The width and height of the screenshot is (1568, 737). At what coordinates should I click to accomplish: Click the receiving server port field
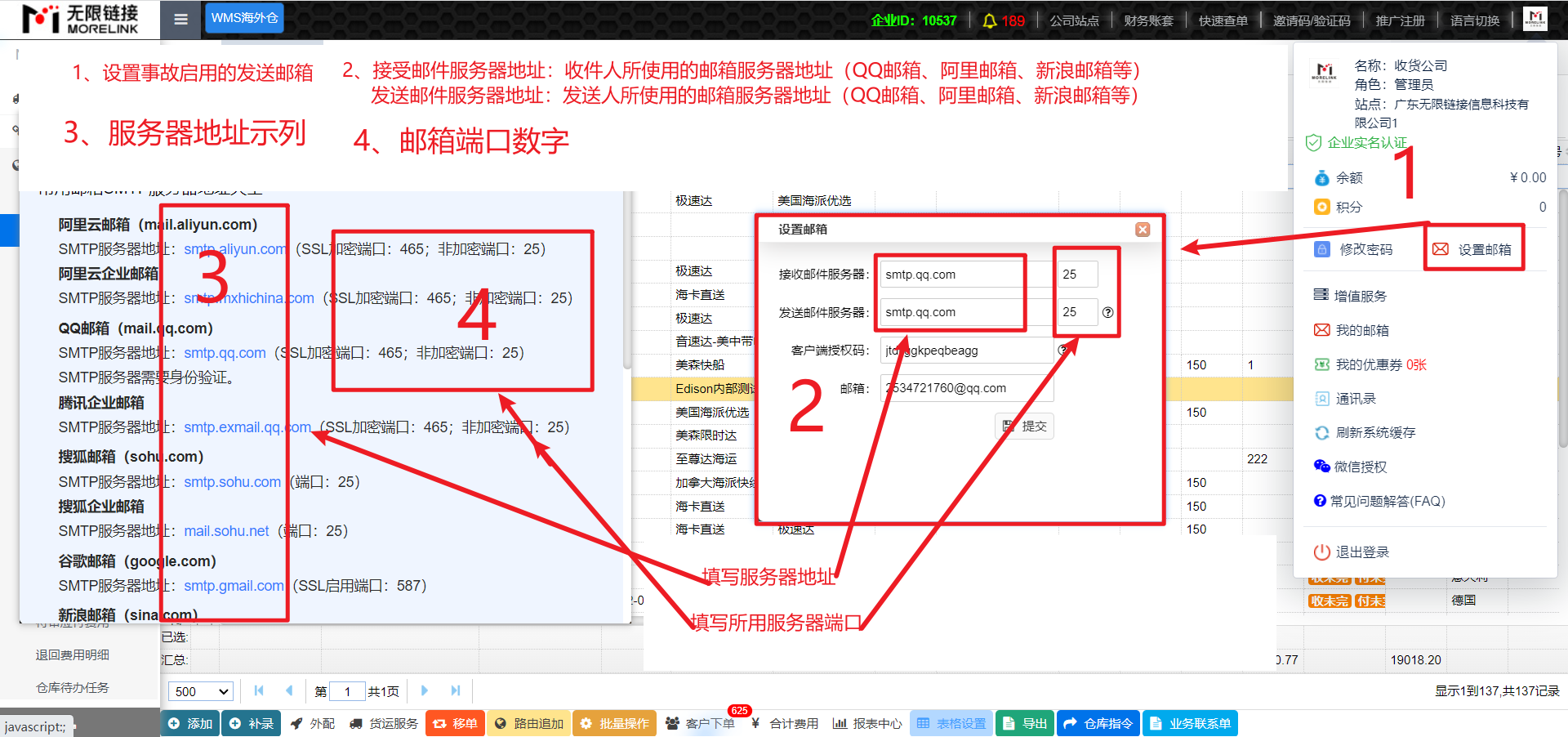point(1077,275)
